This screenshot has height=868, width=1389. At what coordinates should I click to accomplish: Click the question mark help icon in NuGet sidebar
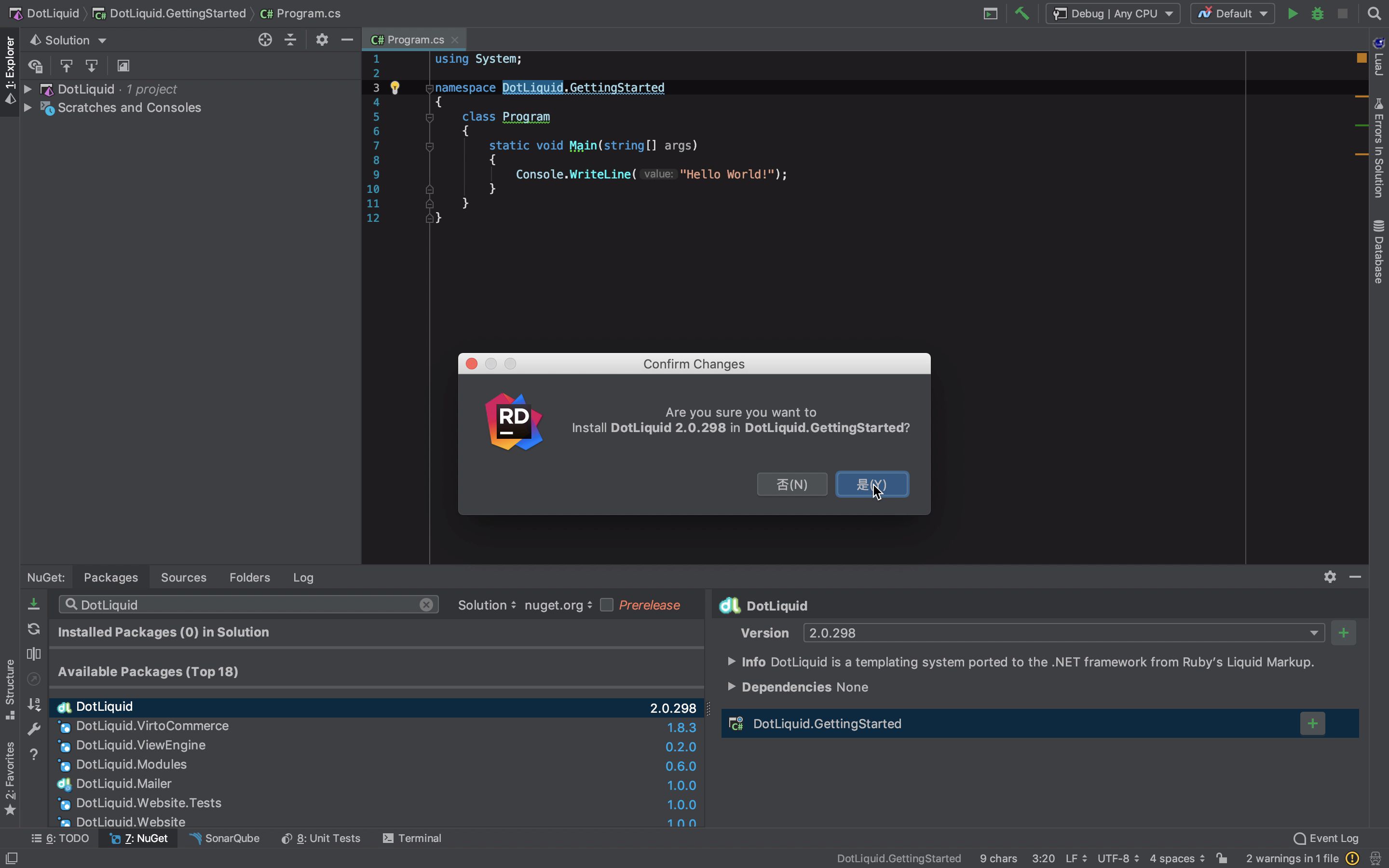pos(34,754)
